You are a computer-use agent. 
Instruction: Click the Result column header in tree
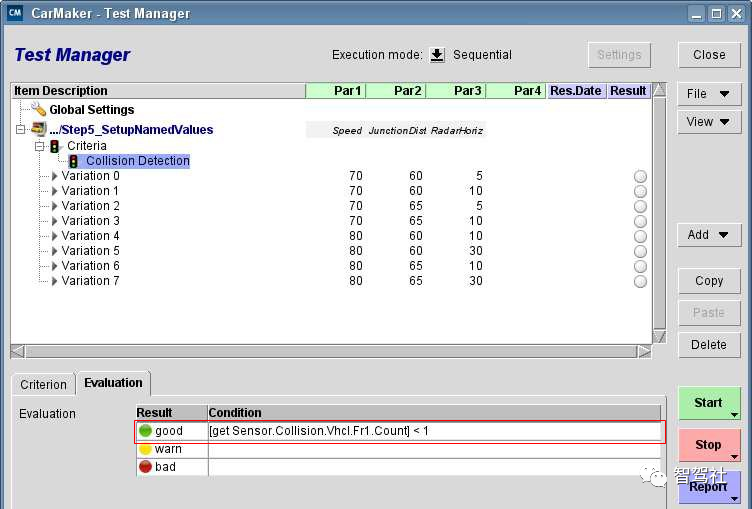628,91
